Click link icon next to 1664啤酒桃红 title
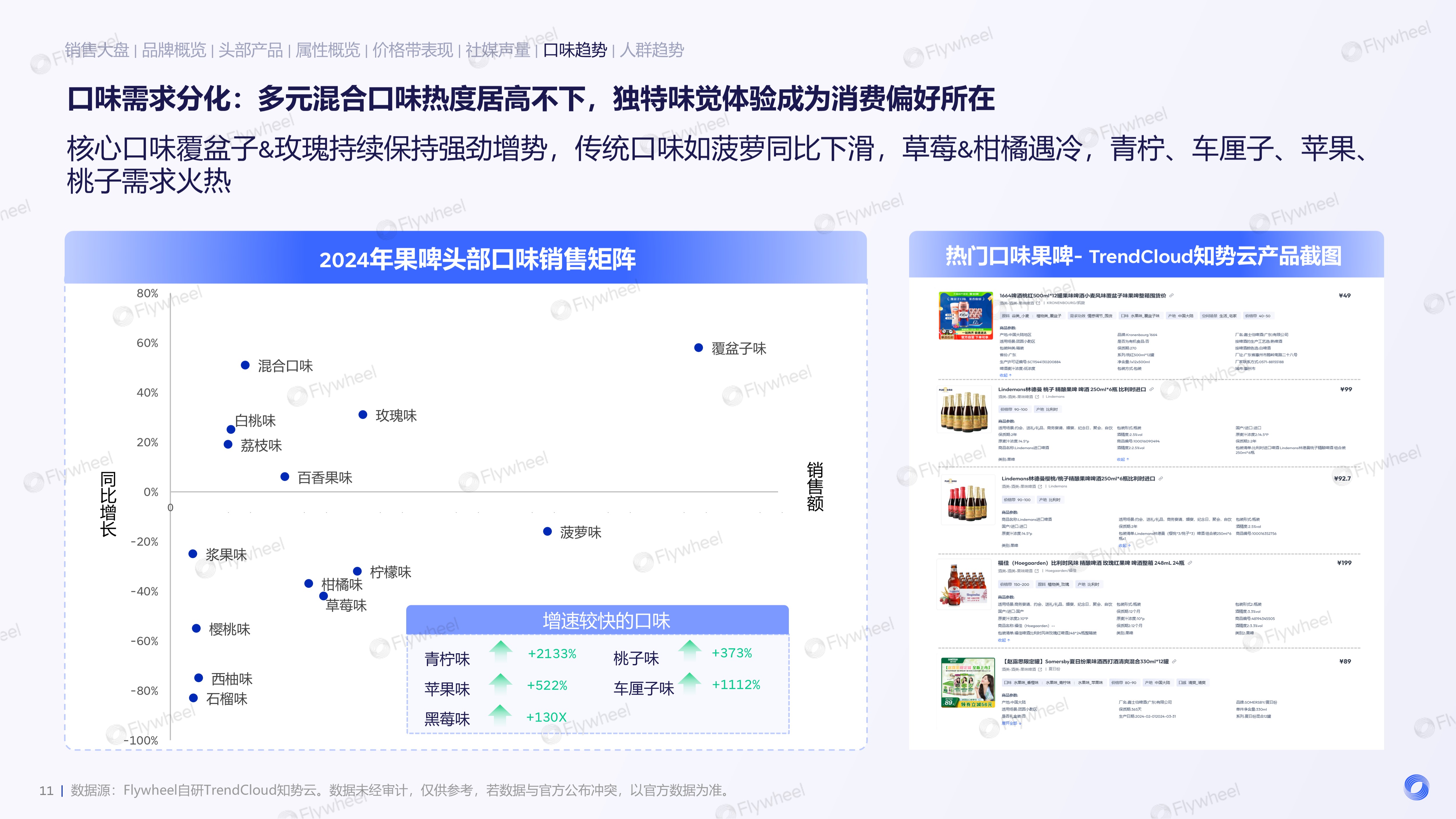This screenshot has height=819, width=1456. (x=1172, y=296)
